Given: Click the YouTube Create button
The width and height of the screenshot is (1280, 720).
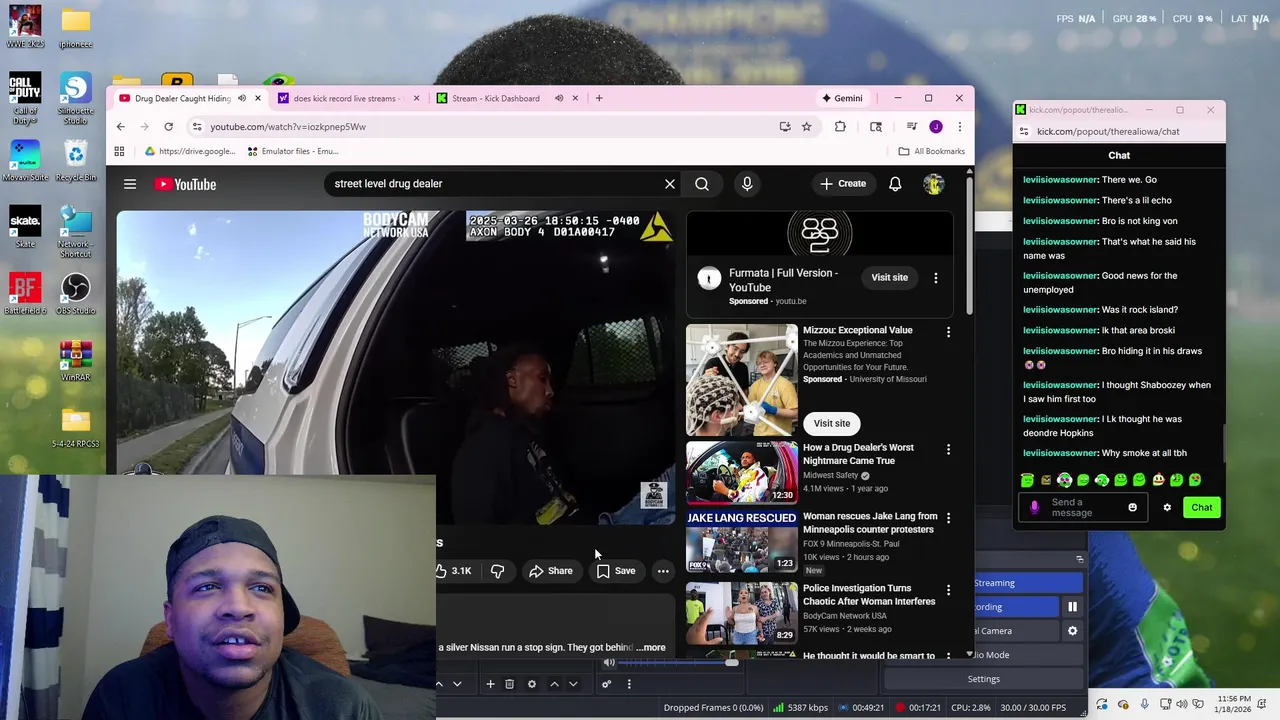Looking at the screenshot, I should coord(843,184).
